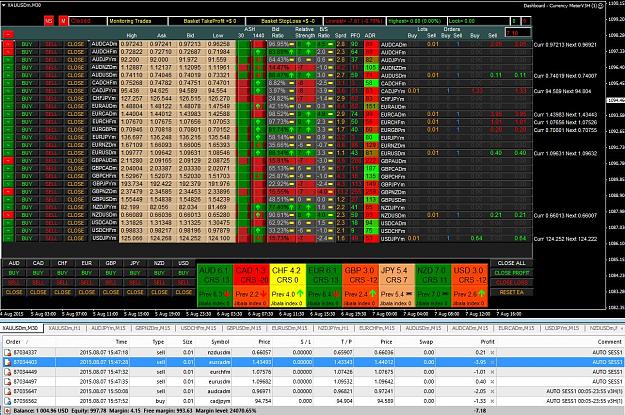The width and height of the screenshot is (625, 415).
Task: Click order 87035647 row icon
Action: click(x=8, y=391)
